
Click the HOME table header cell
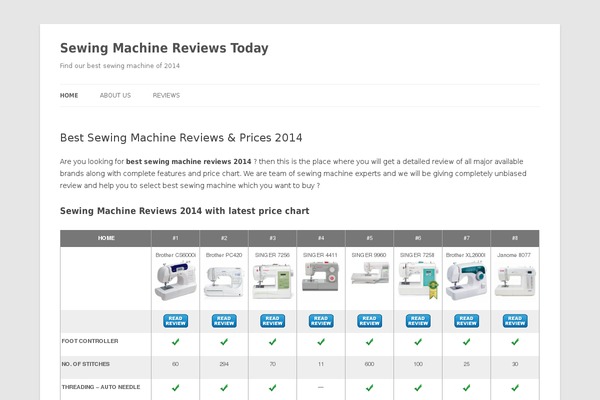tap(106, 238)
